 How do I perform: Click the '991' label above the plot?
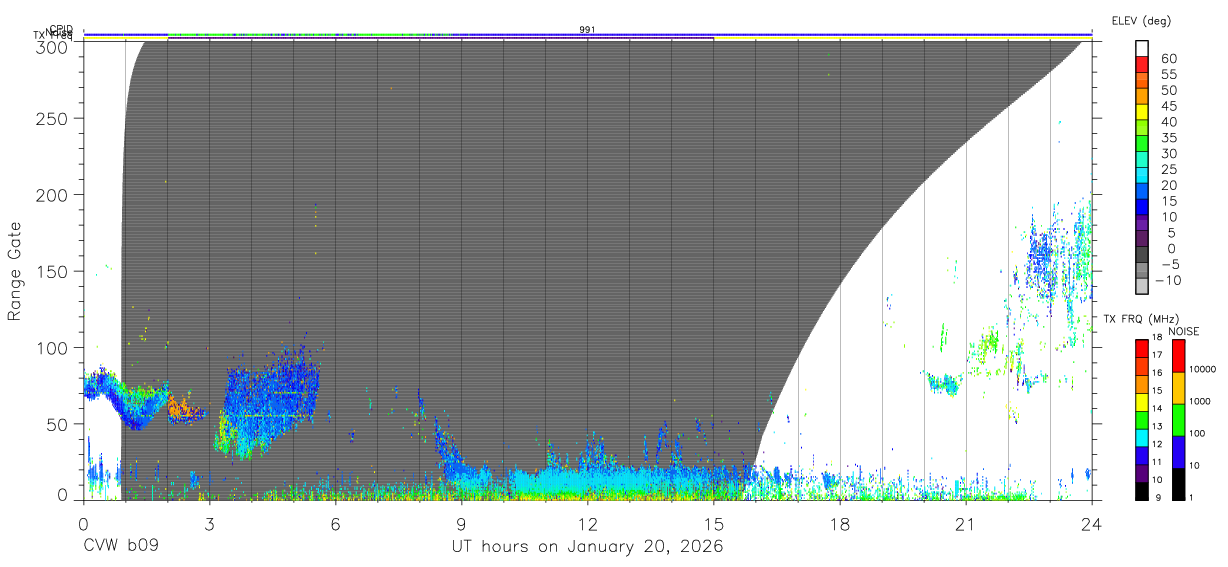[588, 30]
